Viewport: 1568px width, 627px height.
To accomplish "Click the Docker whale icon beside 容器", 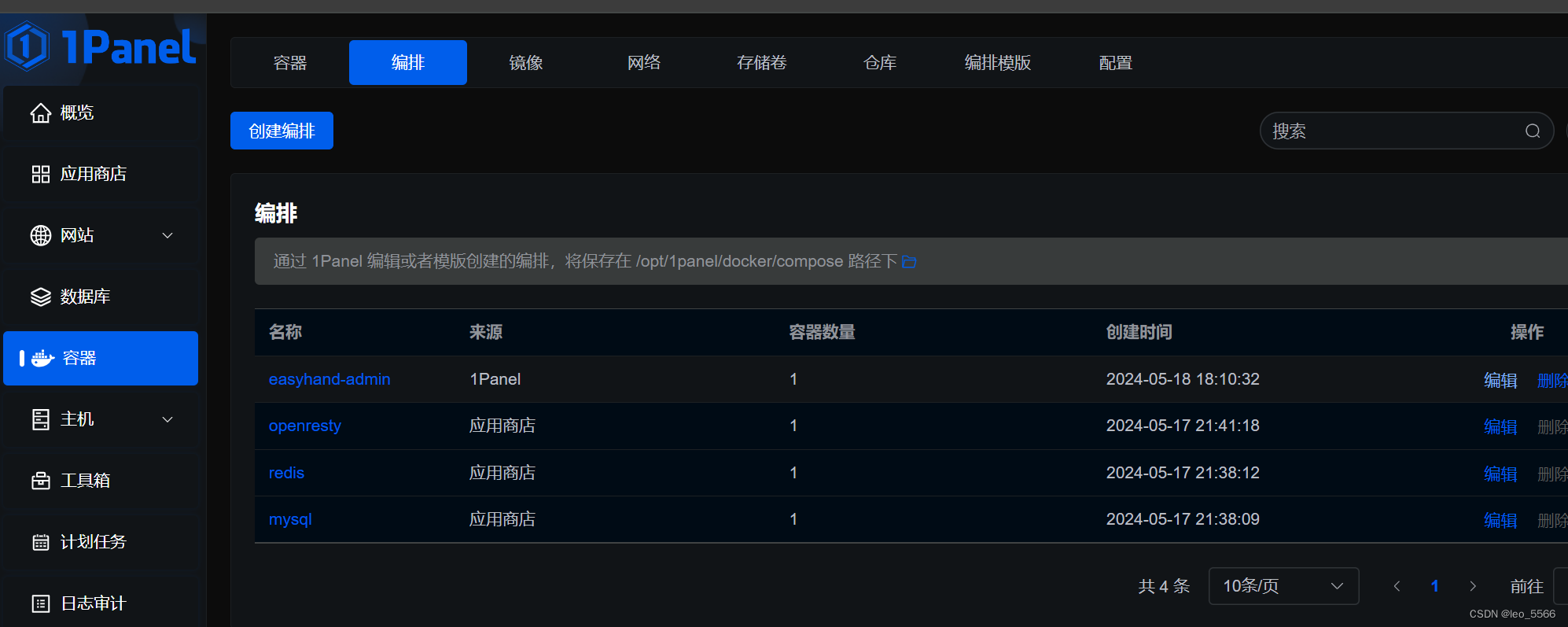I will click(42, 359).
